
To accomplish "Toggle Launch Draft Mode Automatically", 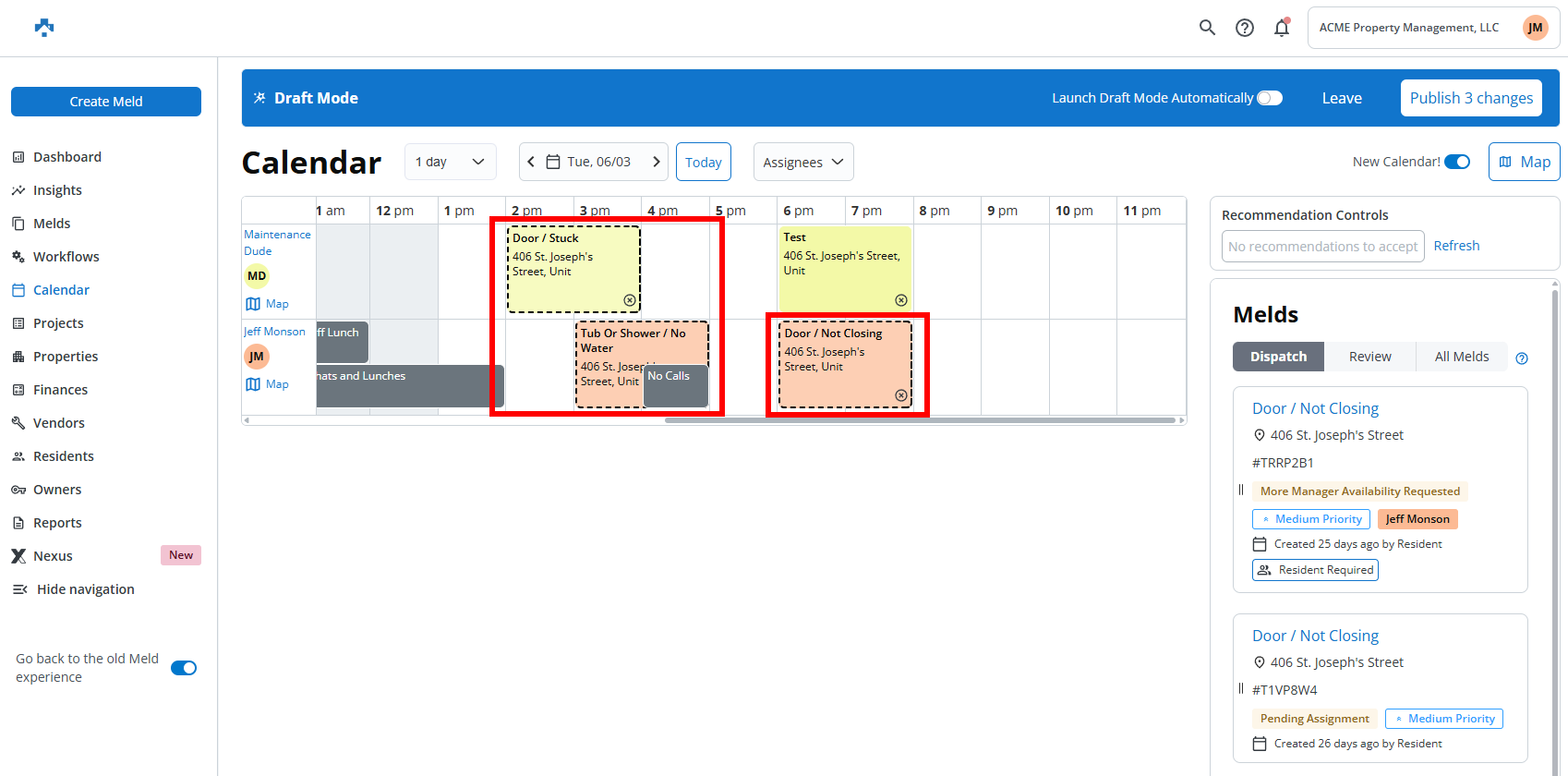I will point(1270,98).
